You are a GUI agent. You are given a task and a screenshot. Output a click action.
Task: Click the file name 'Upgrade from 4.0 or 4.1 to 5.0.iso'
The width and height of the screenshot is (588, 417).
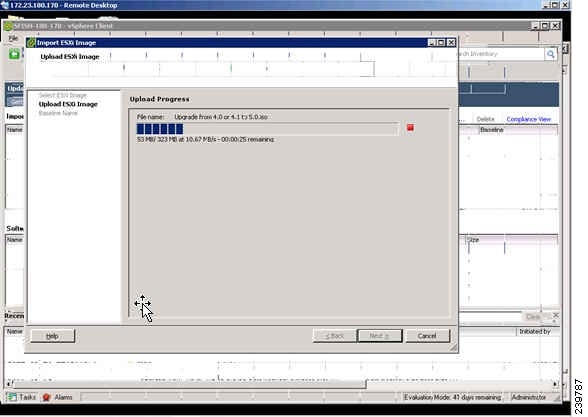click(221, 117)
